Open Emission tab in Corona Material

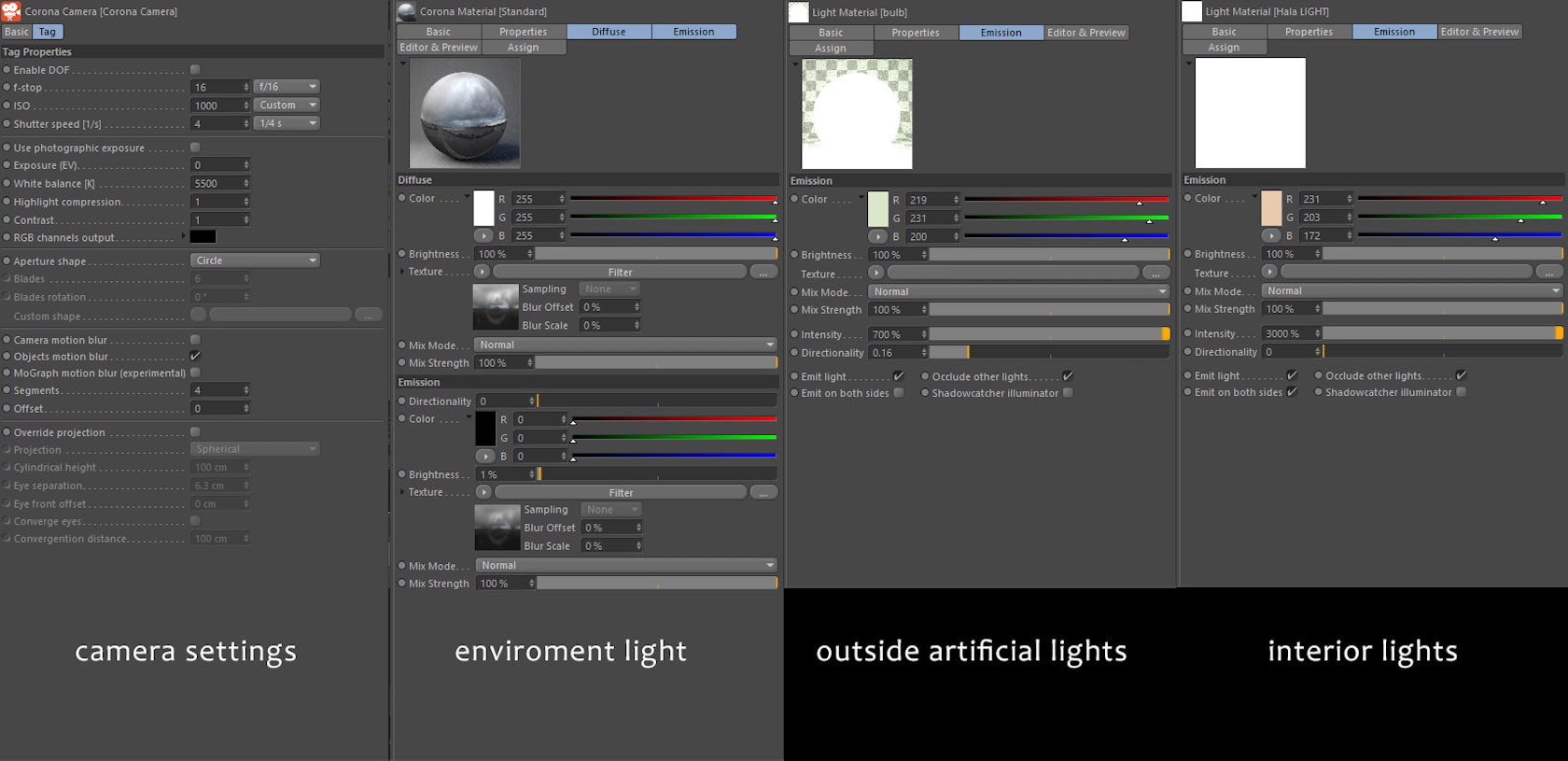click(x=693, y=32)
